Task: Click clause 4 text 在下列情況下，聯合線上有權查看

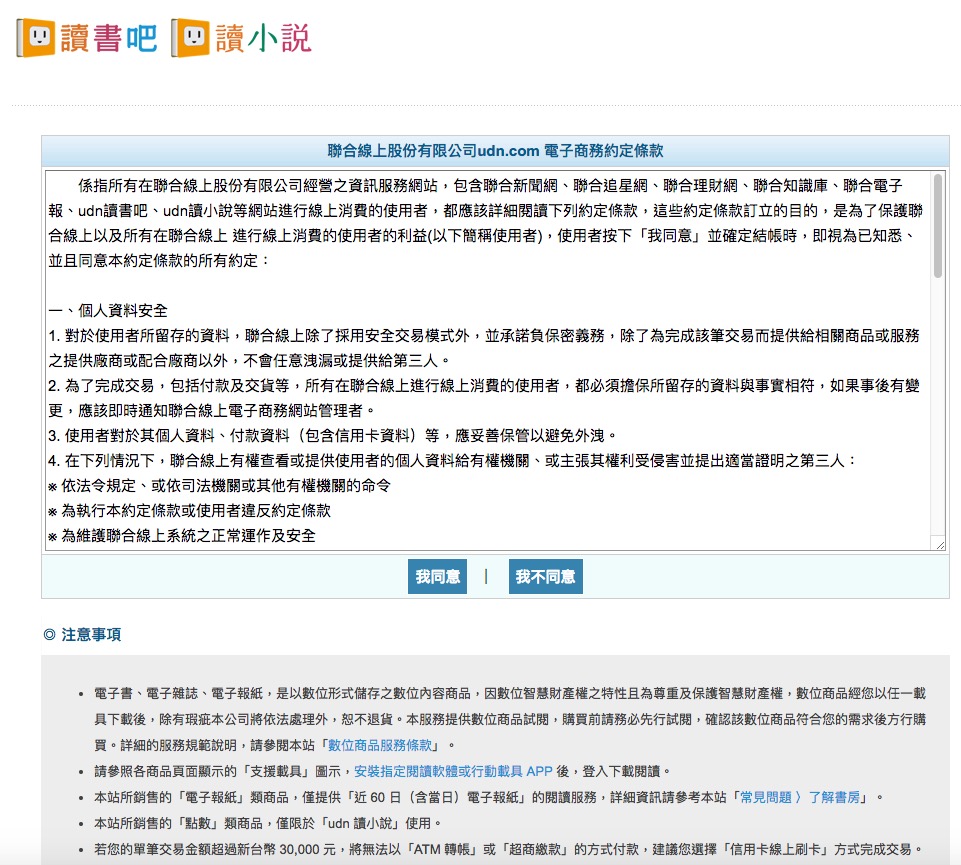Action: pyautogui.click(x=452, y=461)
